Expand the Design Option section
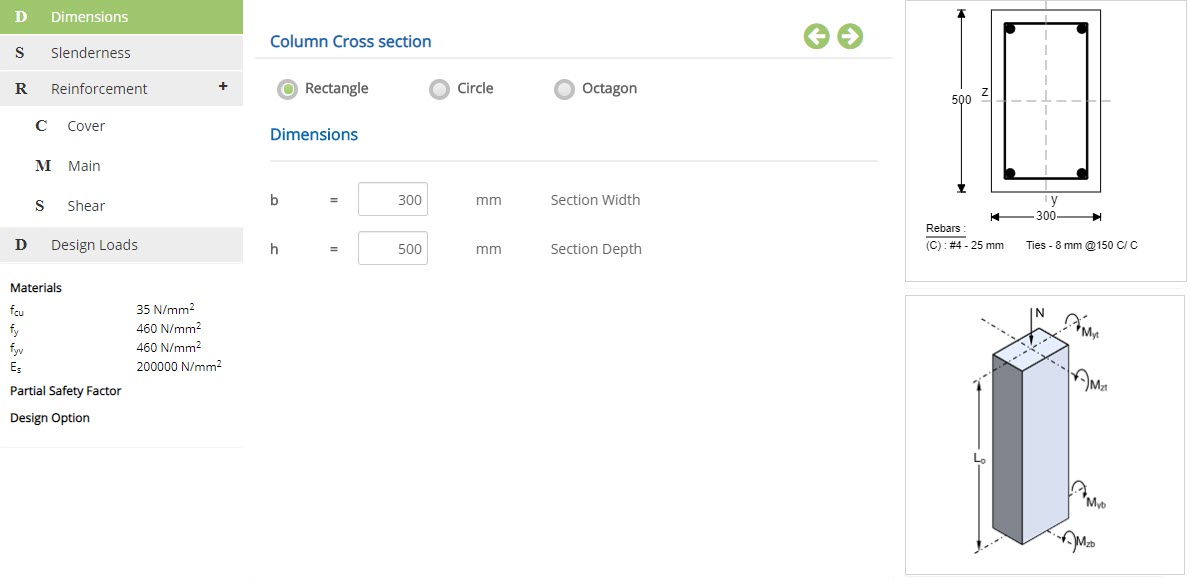 49,418
